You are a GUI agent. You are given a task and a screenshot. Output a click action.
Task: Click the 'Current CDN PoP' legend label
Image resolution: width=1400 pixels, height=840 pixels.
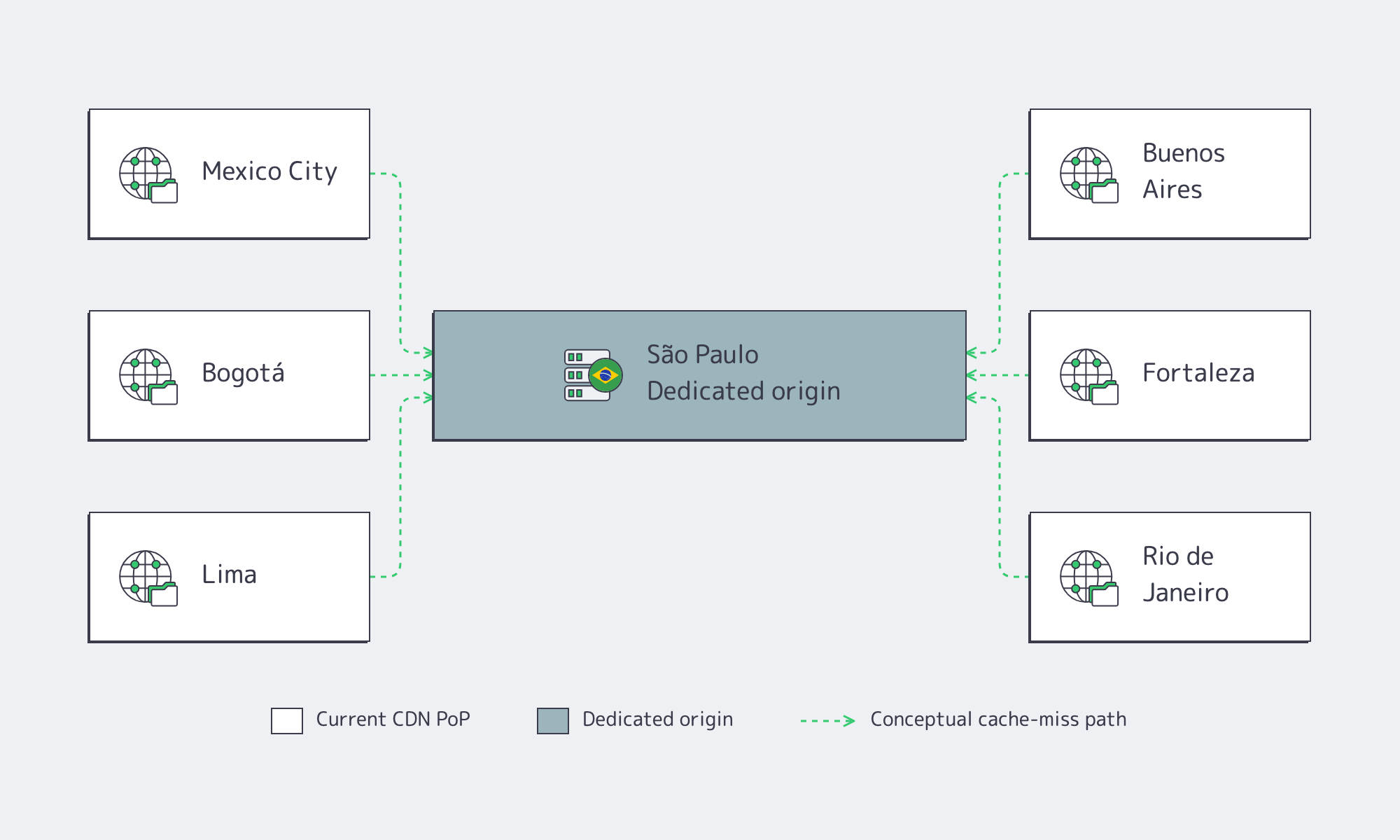(x=393, y=720)
